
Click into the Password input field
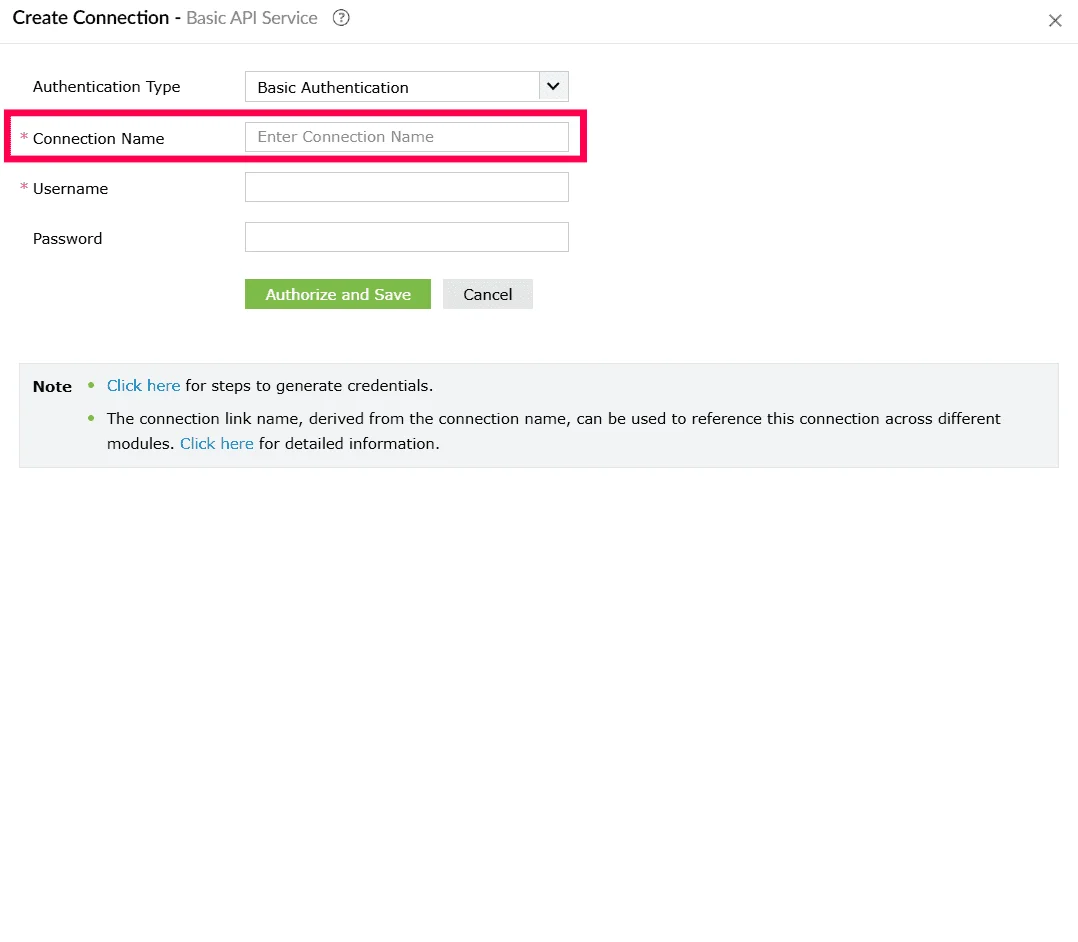pyautogui.click(x=406, y=237)
